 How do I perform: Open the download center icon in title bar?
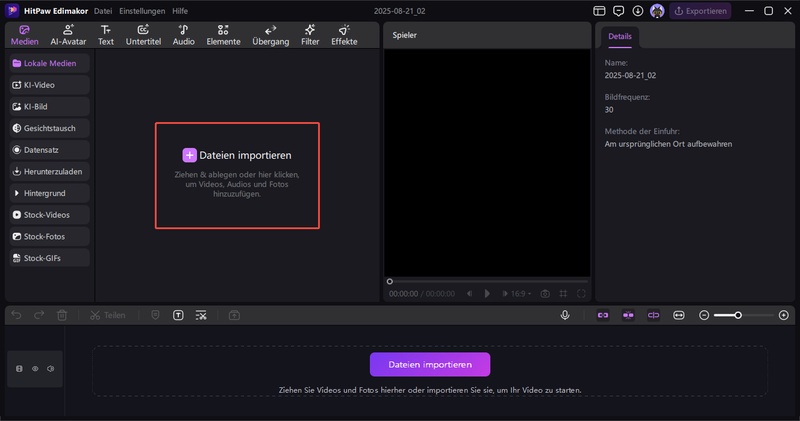click(x=638, y=11)
